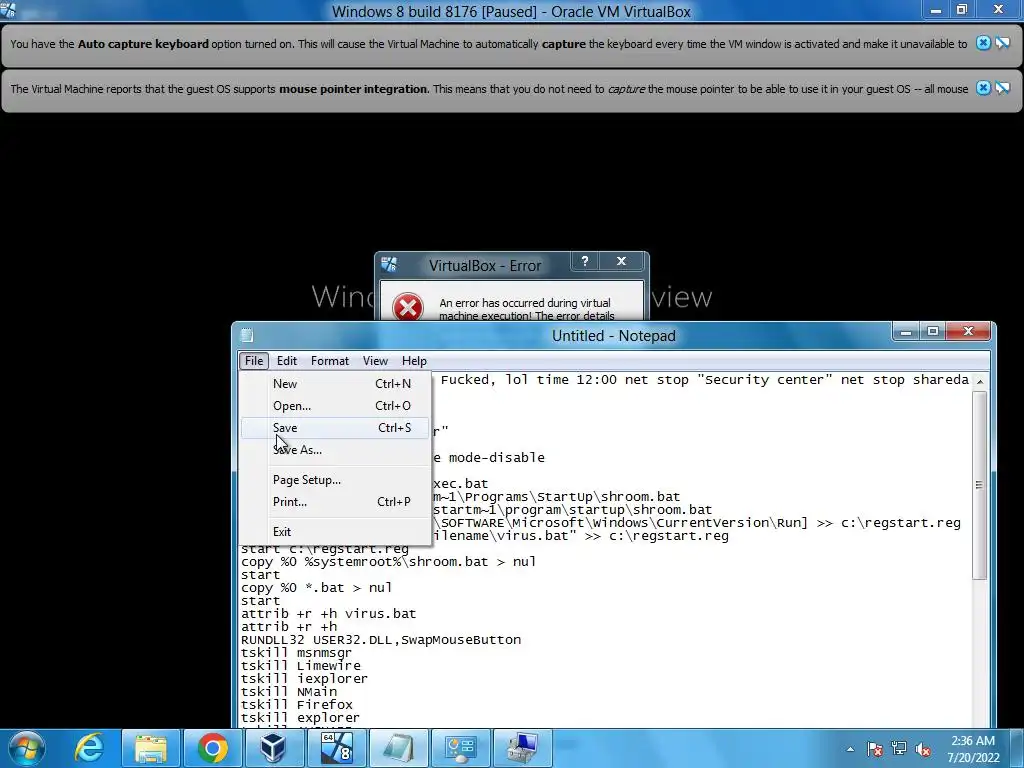This screenshot has width=1024, height=768.
Task: Dismiss the Auto capture keyboard notification
Action: coord(983,43)
